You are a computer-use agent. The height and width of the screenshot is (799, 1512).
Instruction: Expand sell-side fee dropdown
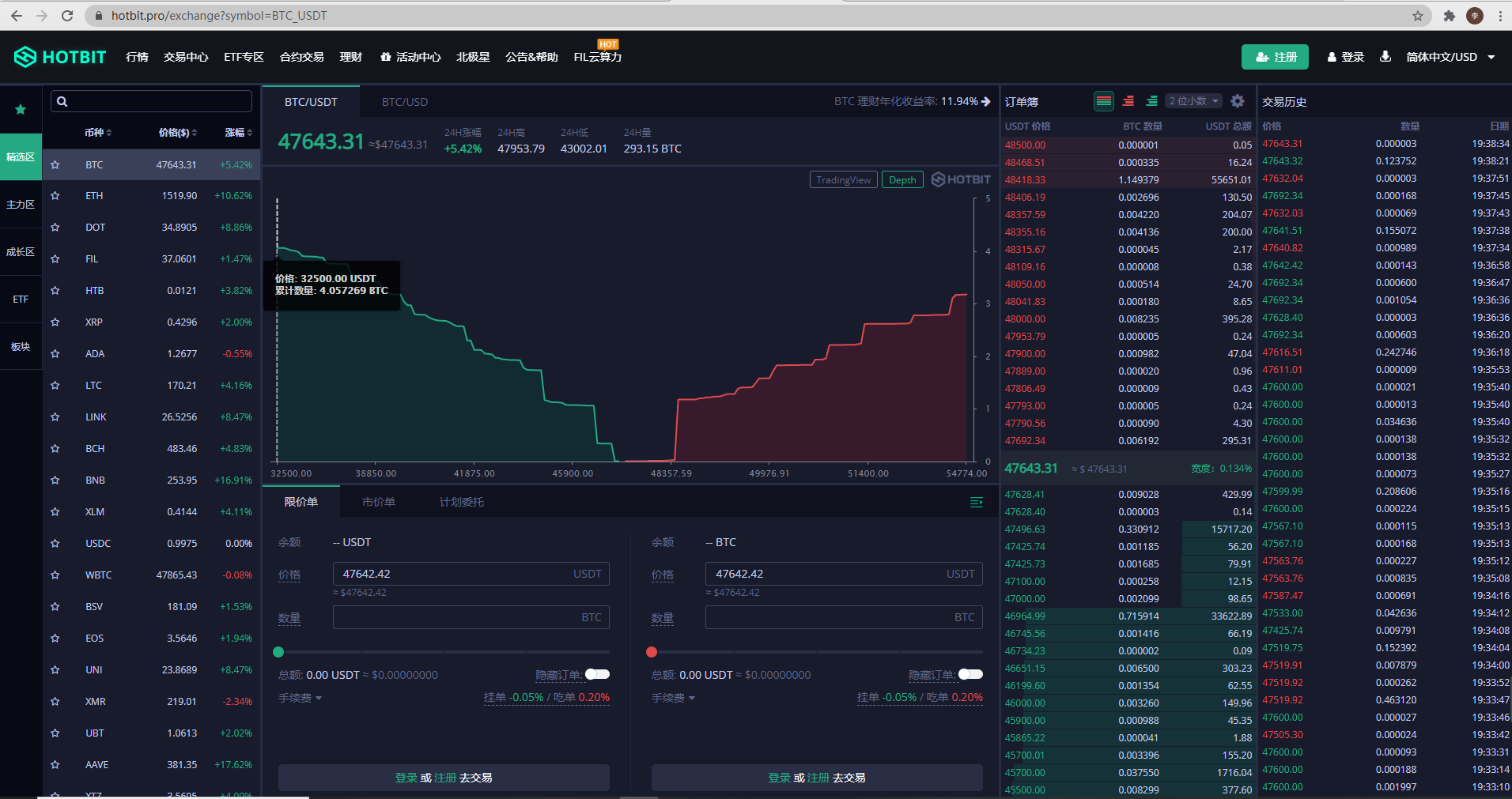point(674,698)
